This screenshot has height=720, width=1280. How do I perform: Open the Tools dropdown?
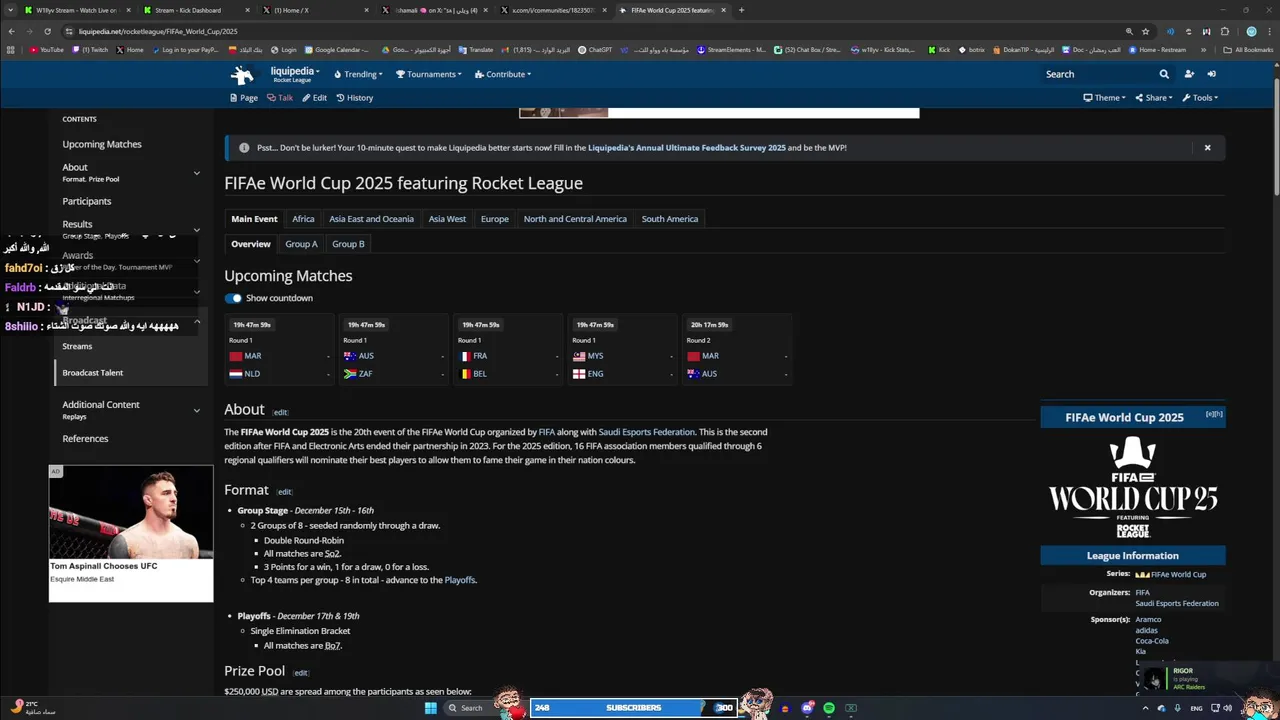tap(1200, 98)
